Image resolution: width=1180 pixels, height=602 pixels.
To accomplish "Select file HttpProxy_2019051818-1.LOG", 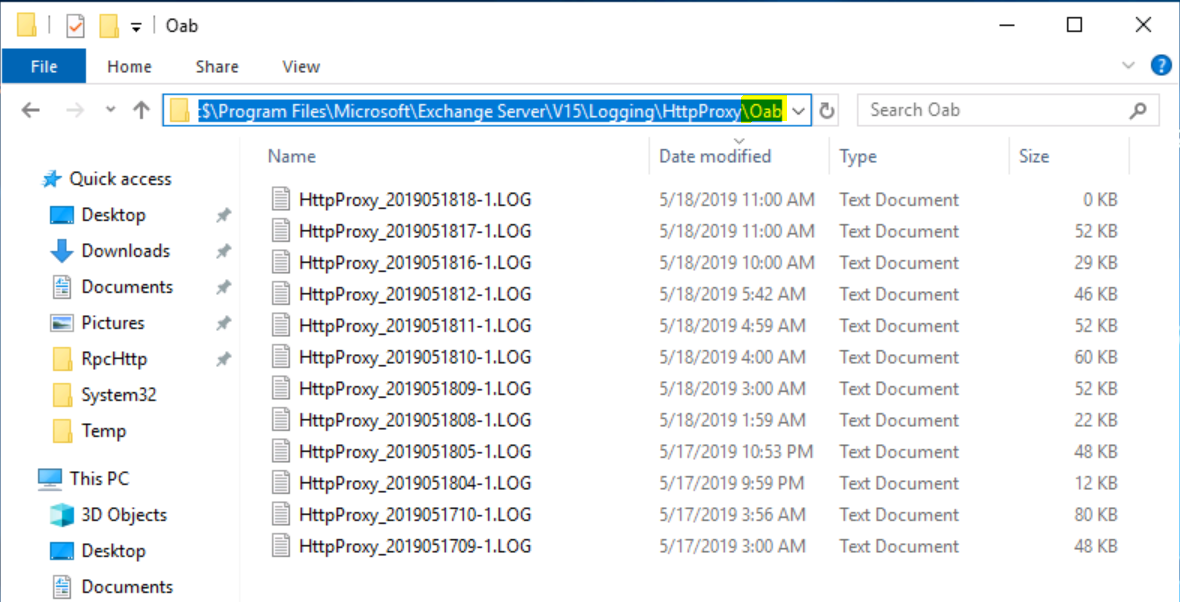I will (x=415, y=200).
